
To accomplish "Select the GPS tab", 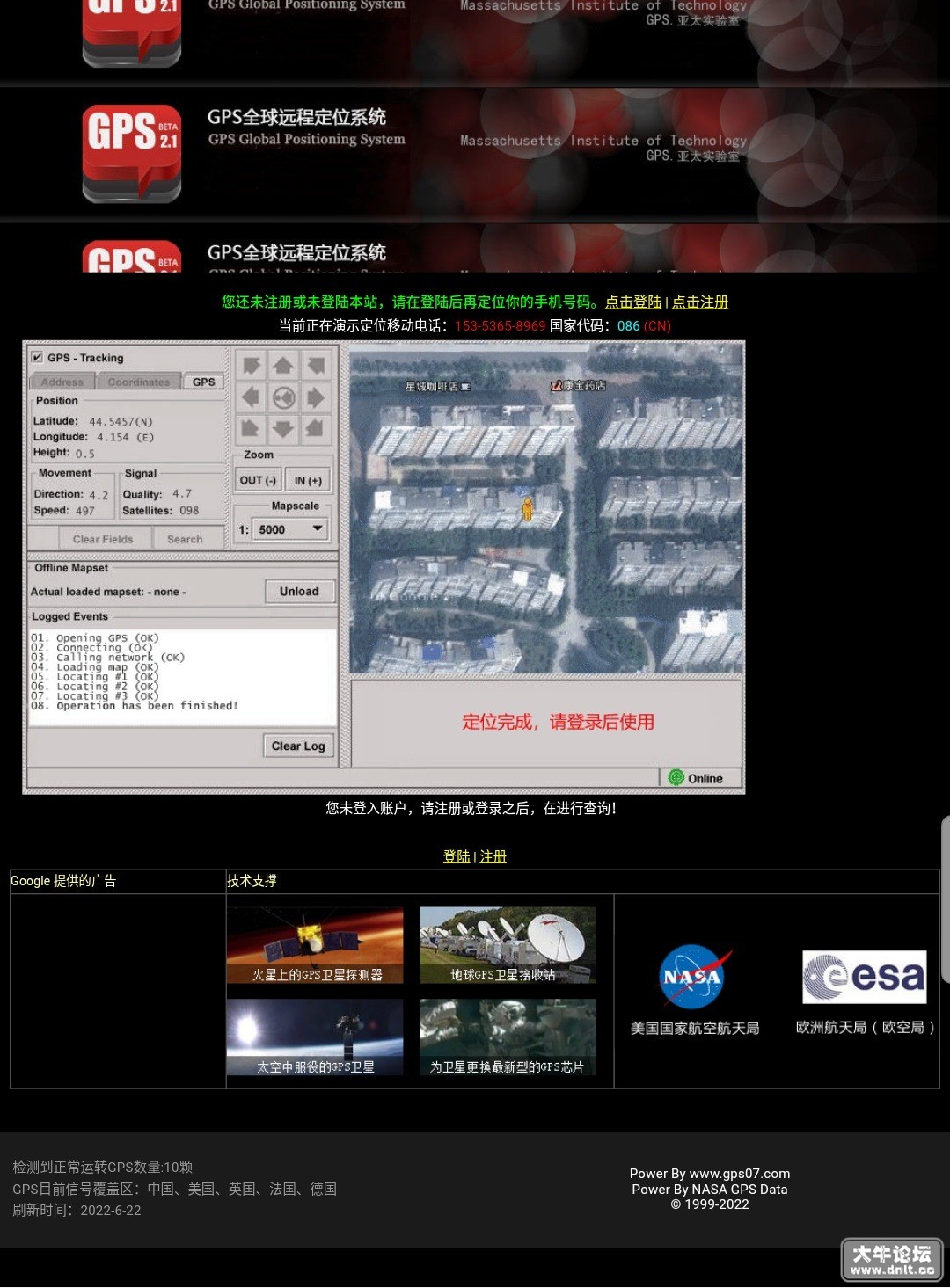I will coord(203,382).
